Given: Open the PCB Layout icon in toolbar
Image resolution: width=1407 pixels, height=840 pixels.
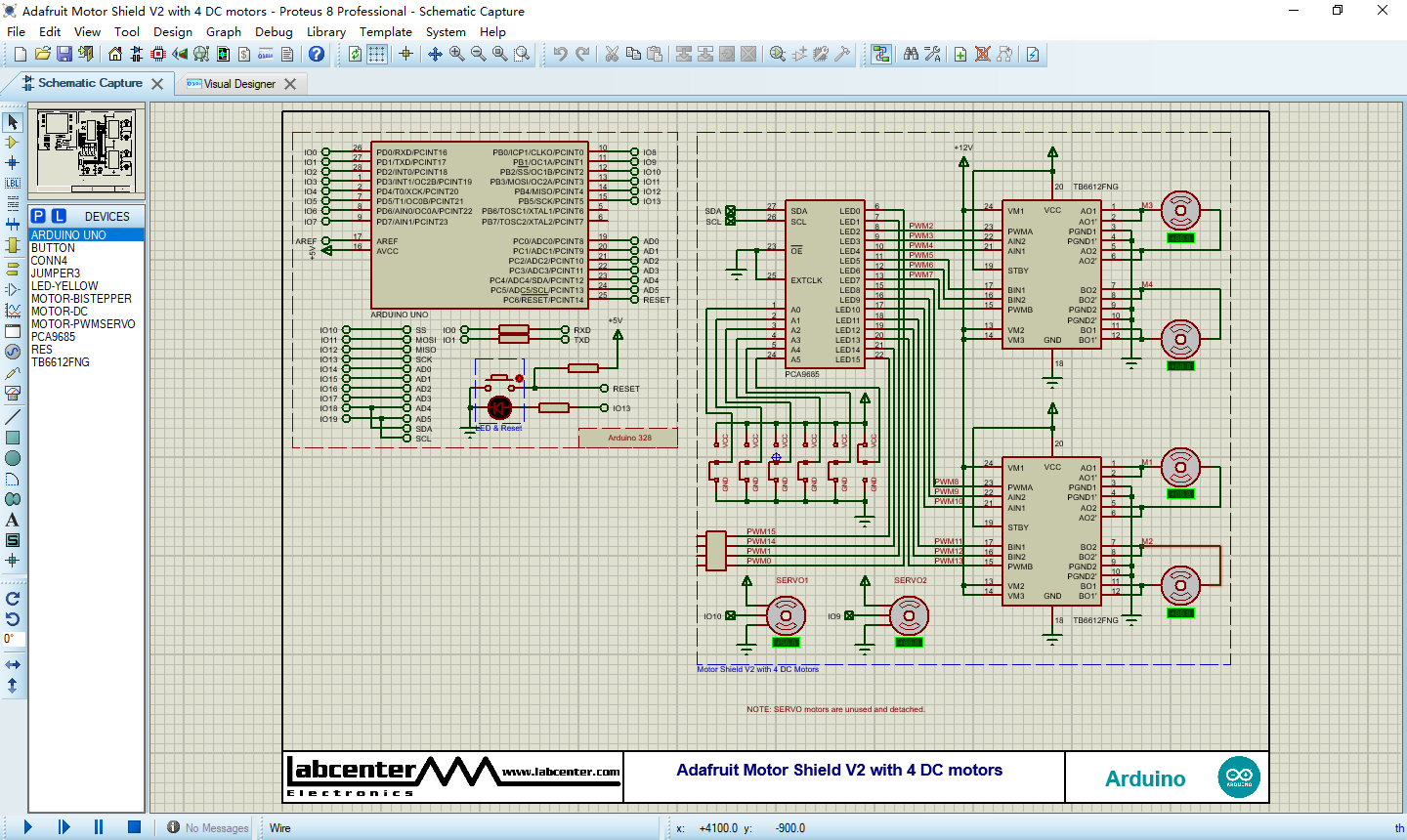Looking at the screenshot, I should tap(158, 55).
